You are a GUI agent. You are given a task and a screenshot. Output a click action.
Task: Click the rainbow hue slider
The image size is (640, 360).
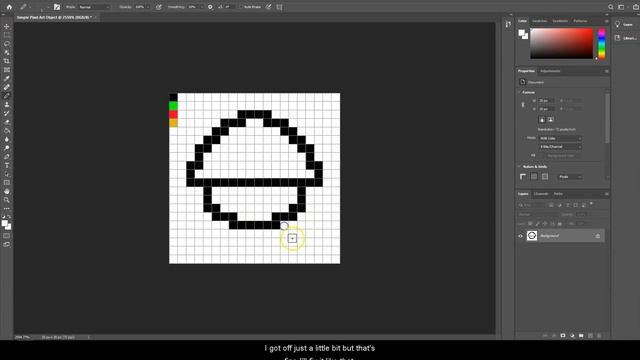[x=602, y=44]
